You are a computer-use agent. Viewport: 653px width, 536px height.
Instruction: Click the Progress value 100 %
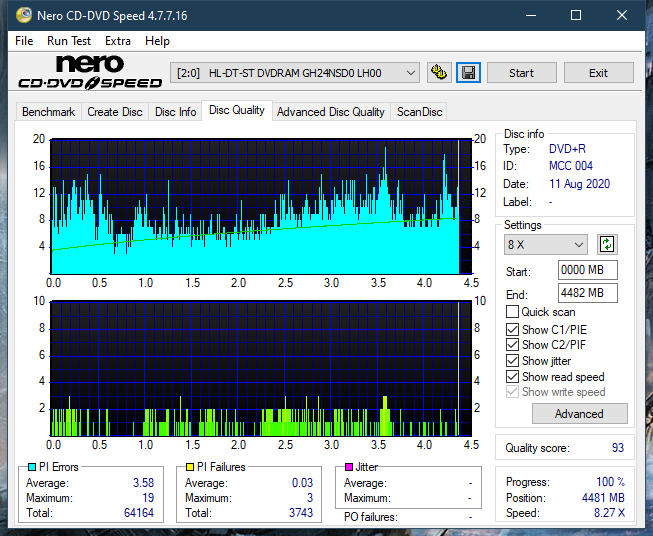611,482
